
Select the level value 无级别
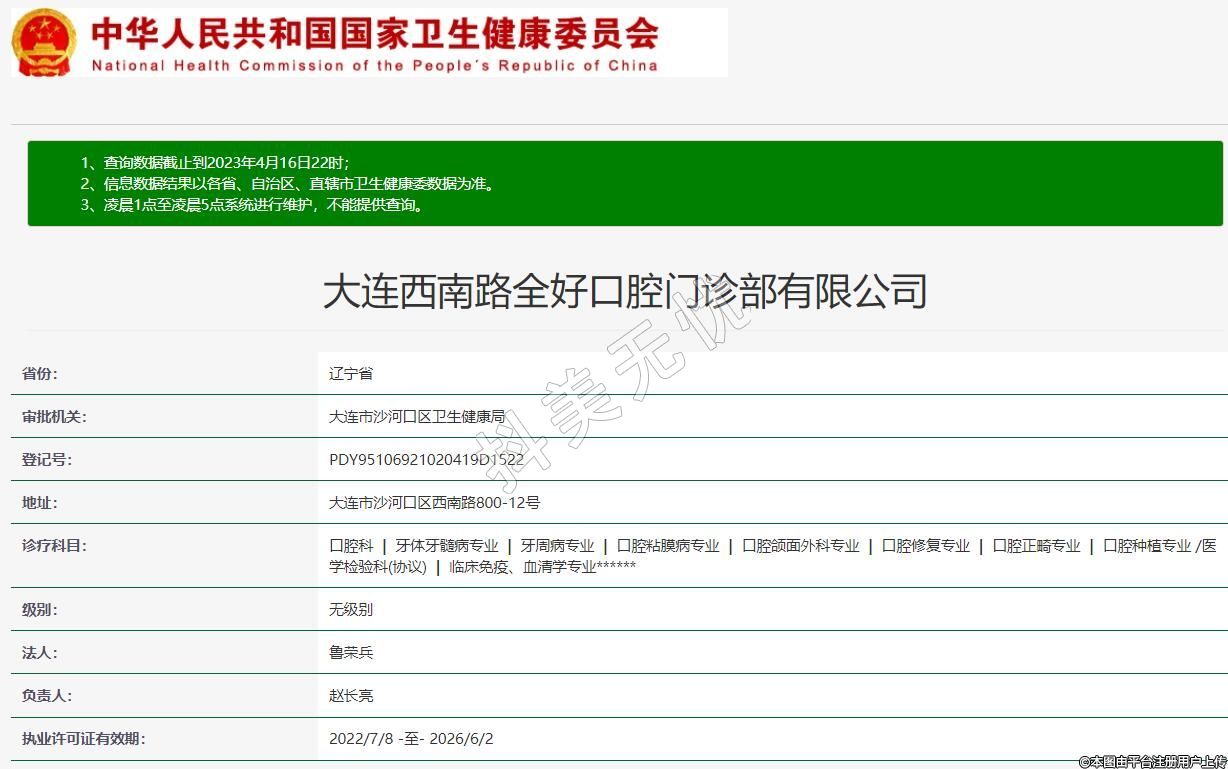(x=351, y=610)
